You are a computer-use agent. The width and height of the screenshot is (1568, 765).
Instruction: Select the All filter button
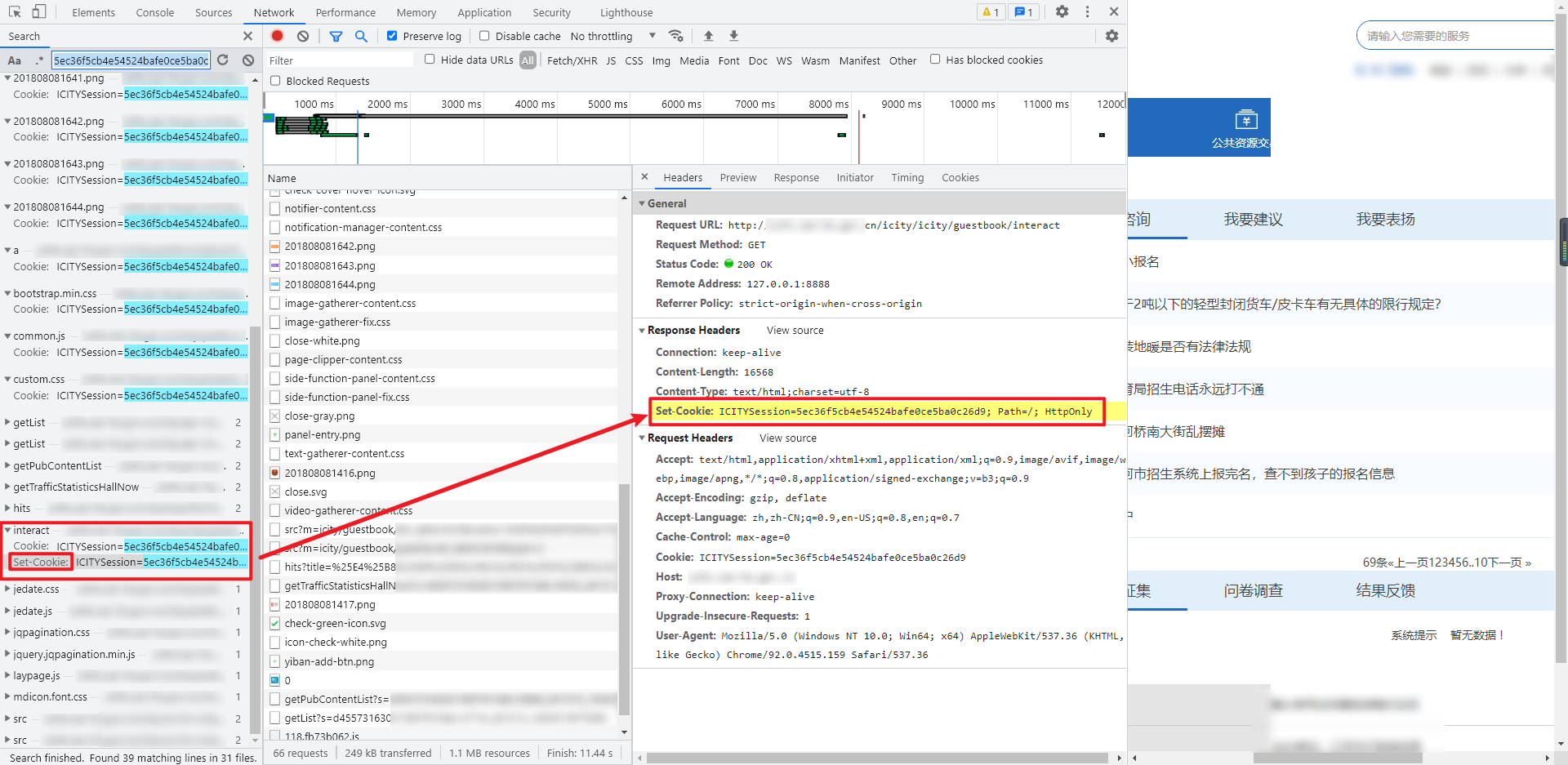[x=528, y=60]
